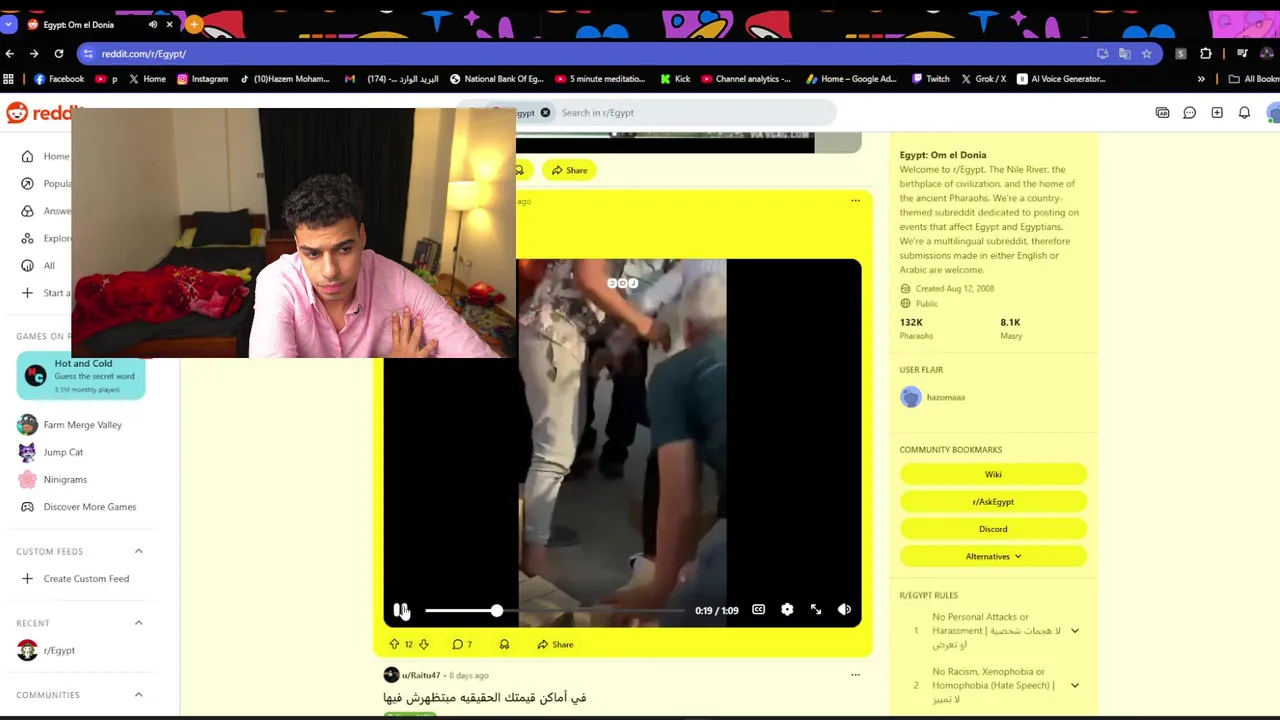This screenshot has height=720, width=1280.
Task: Open Reddit notifications bell
Action: coord(1244,113)
